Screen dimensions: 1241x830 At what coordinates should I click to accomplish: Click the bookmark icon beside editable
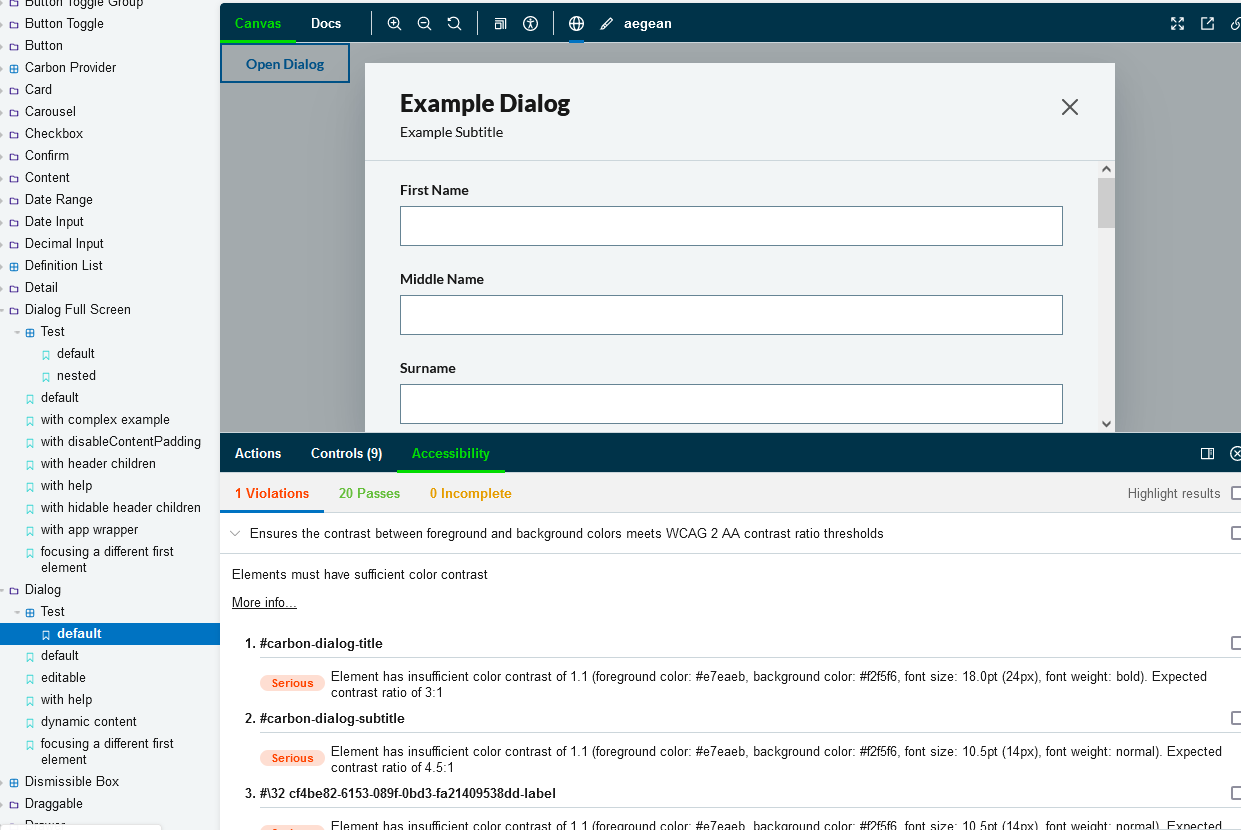coord(30,678)
